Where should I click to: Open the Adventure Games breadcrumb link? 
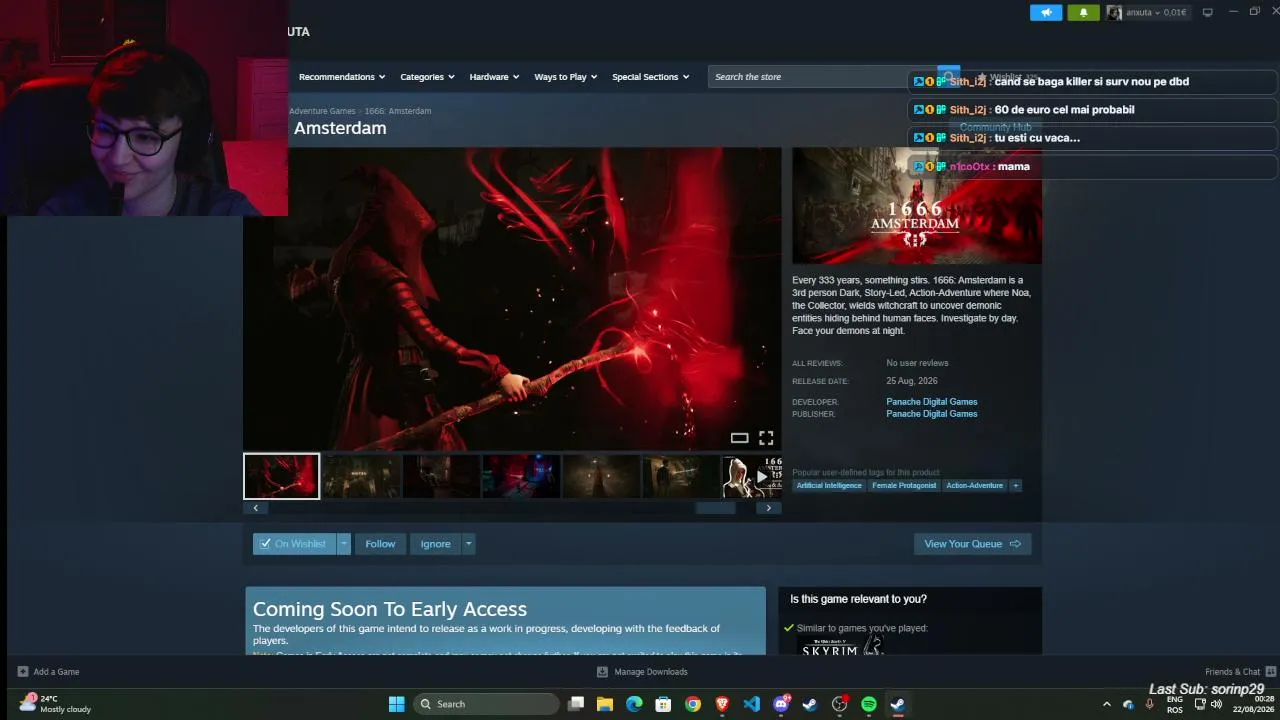click(x=322, y=111)
